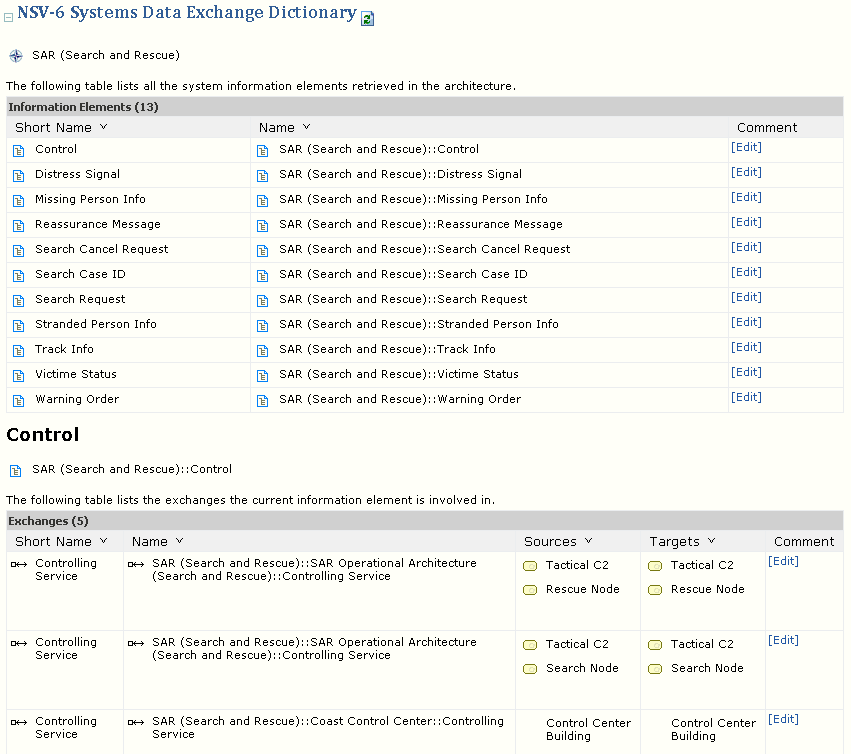Click the yellow Tactical C2 source node icon
This screenshot has height=754, width=851.
[x=530, y=566]
